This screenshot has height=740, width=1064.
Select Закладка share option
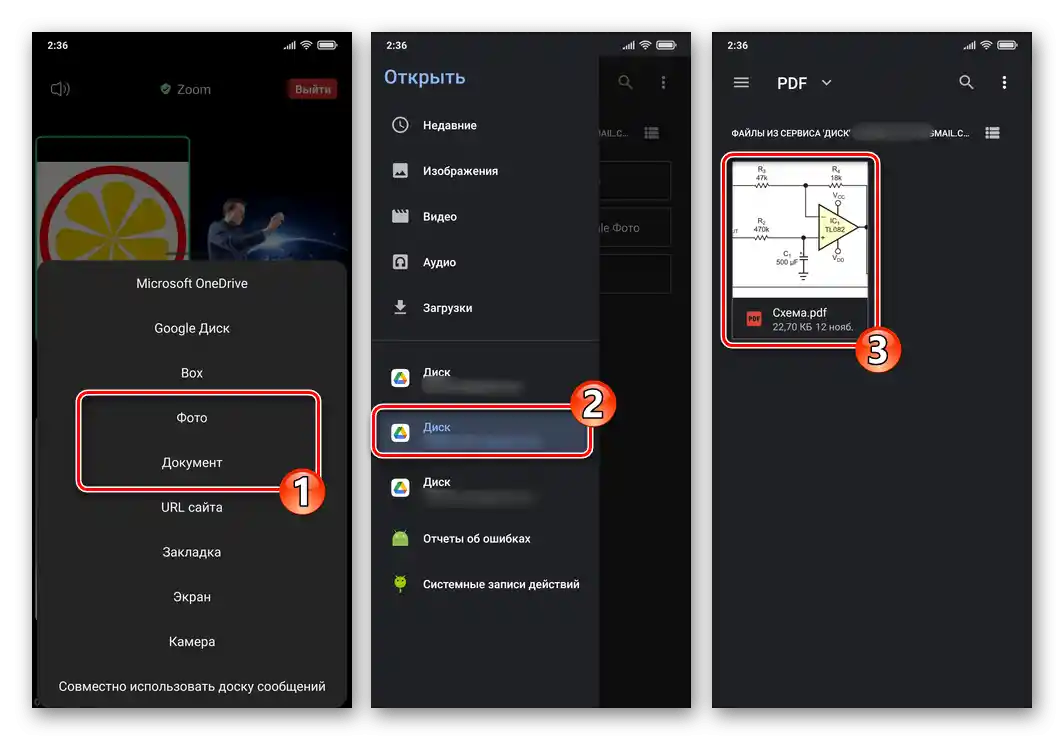[x=192, y=552]
